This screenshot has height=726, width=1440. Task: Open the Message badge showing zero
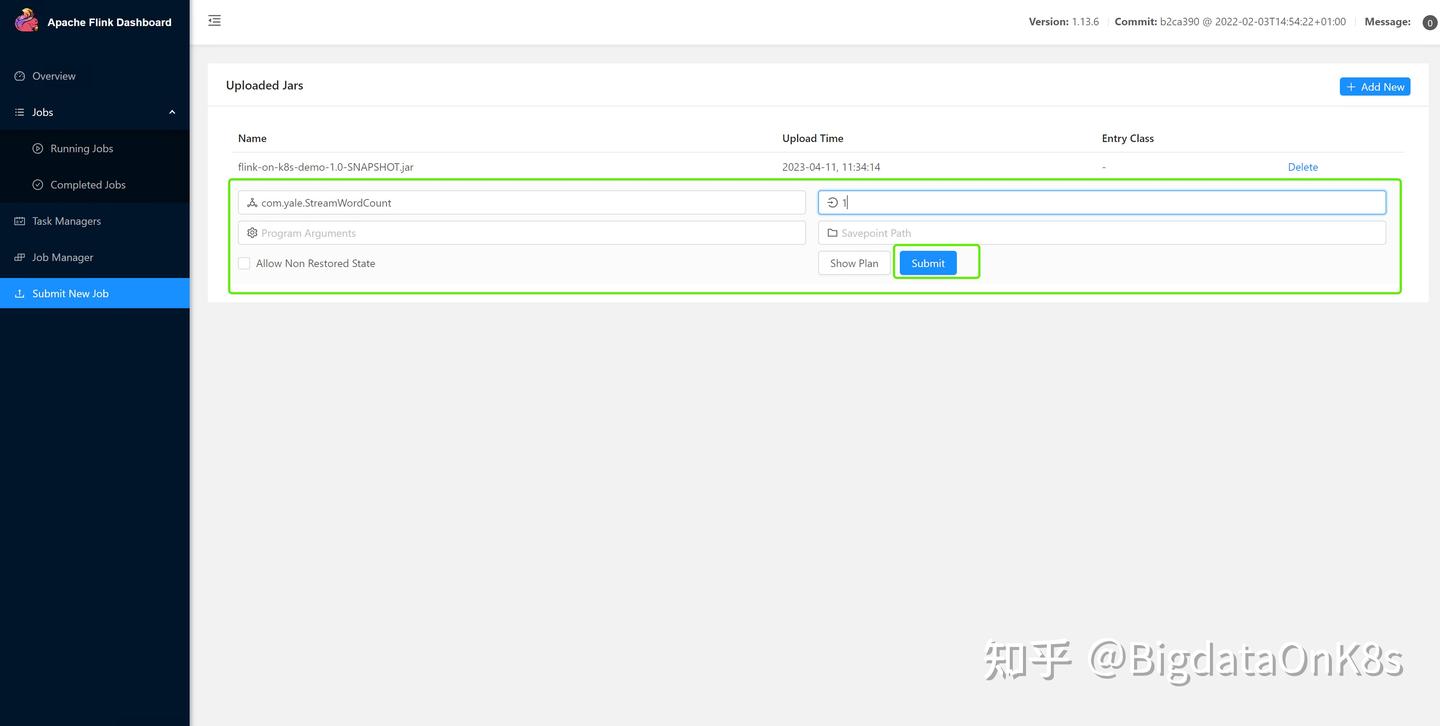tap(1429, 20)
